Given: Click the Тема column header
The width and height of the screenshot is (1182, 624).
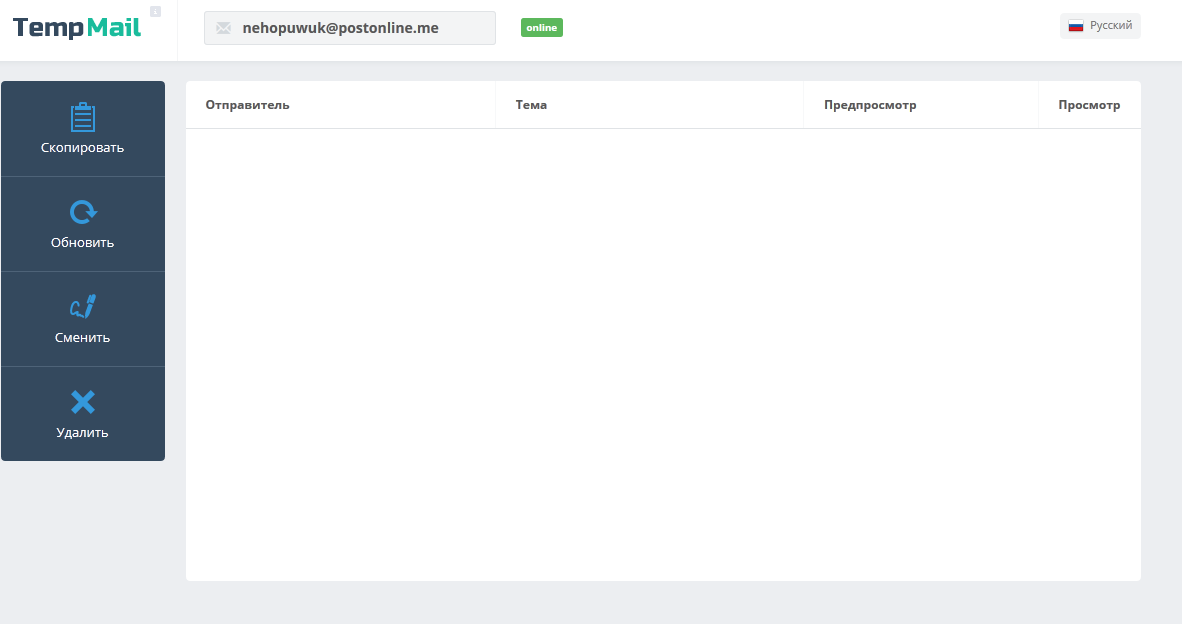Looking at the screenshot, I should (x=531, y=105).
